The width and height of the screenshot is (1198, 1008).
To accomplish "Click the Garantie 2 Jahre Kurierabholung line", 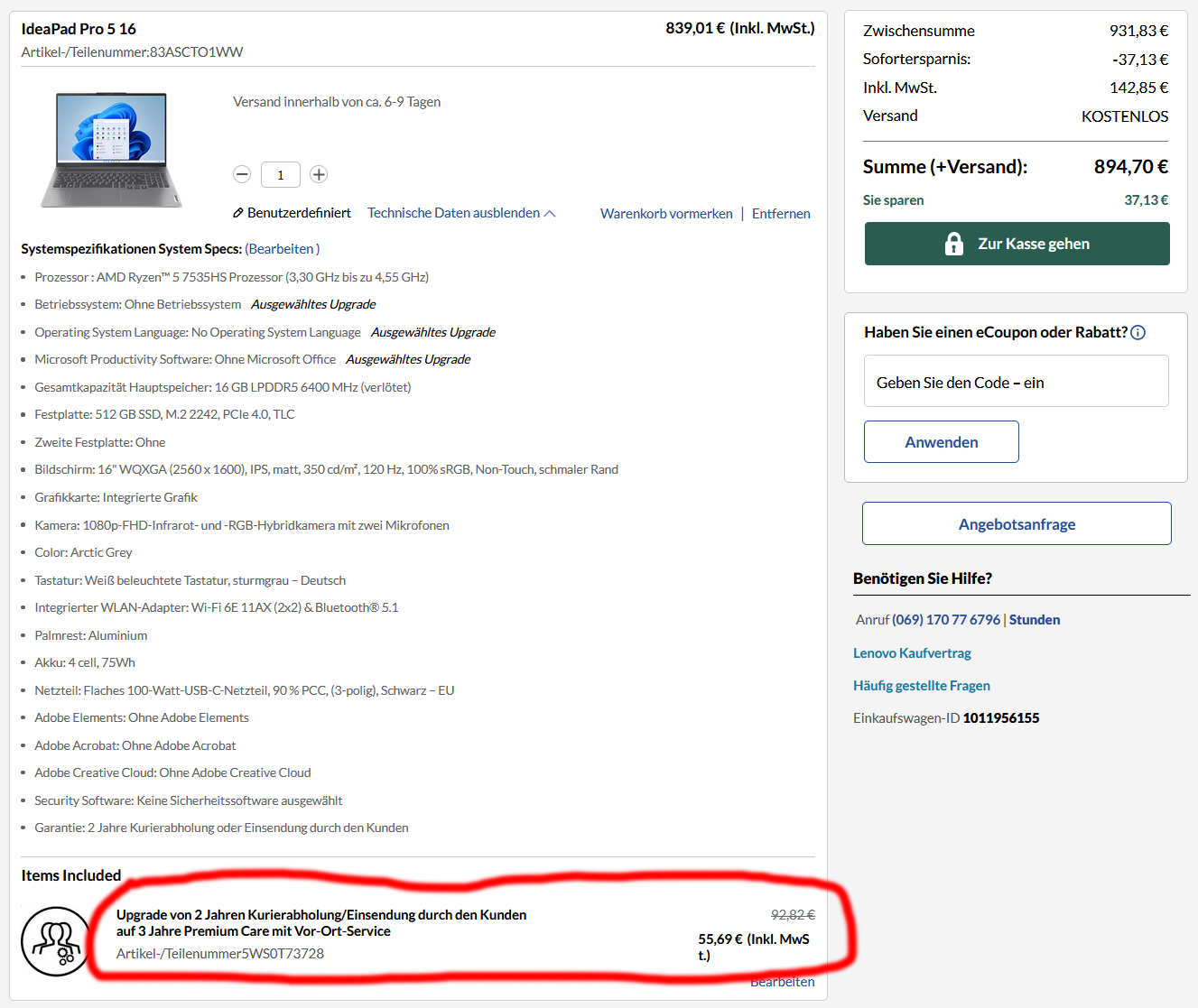I will [221, 828].
